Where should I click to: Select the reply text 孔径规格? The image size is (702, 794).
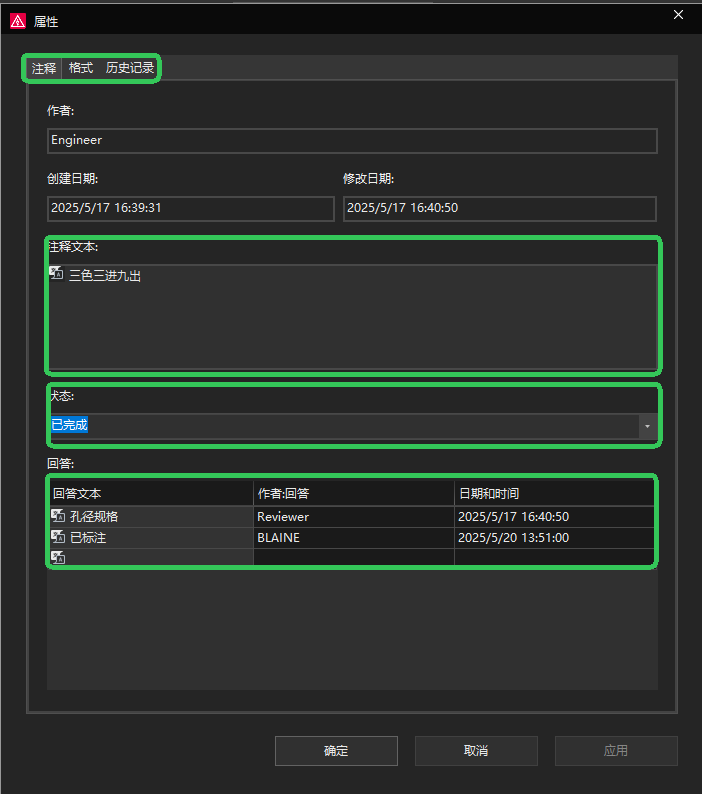[x=94, y=517]
